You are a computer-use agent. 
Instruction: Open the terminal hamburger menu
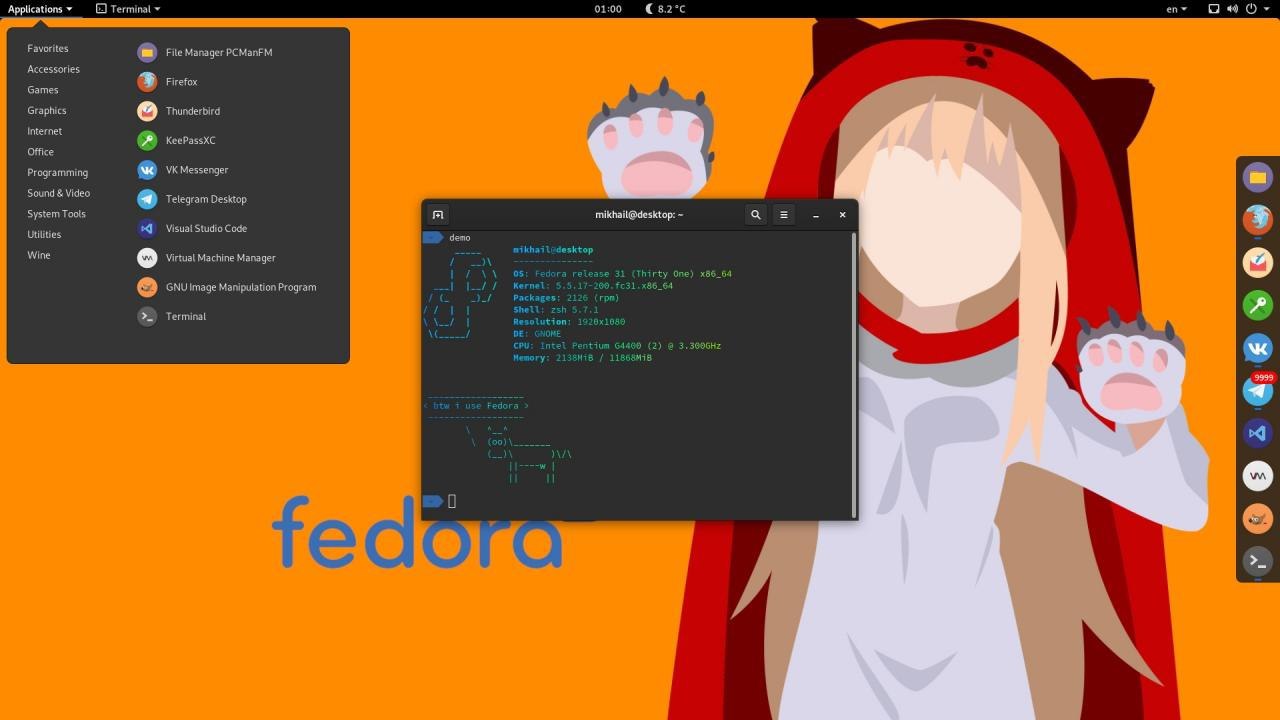(x=784, y=215)
